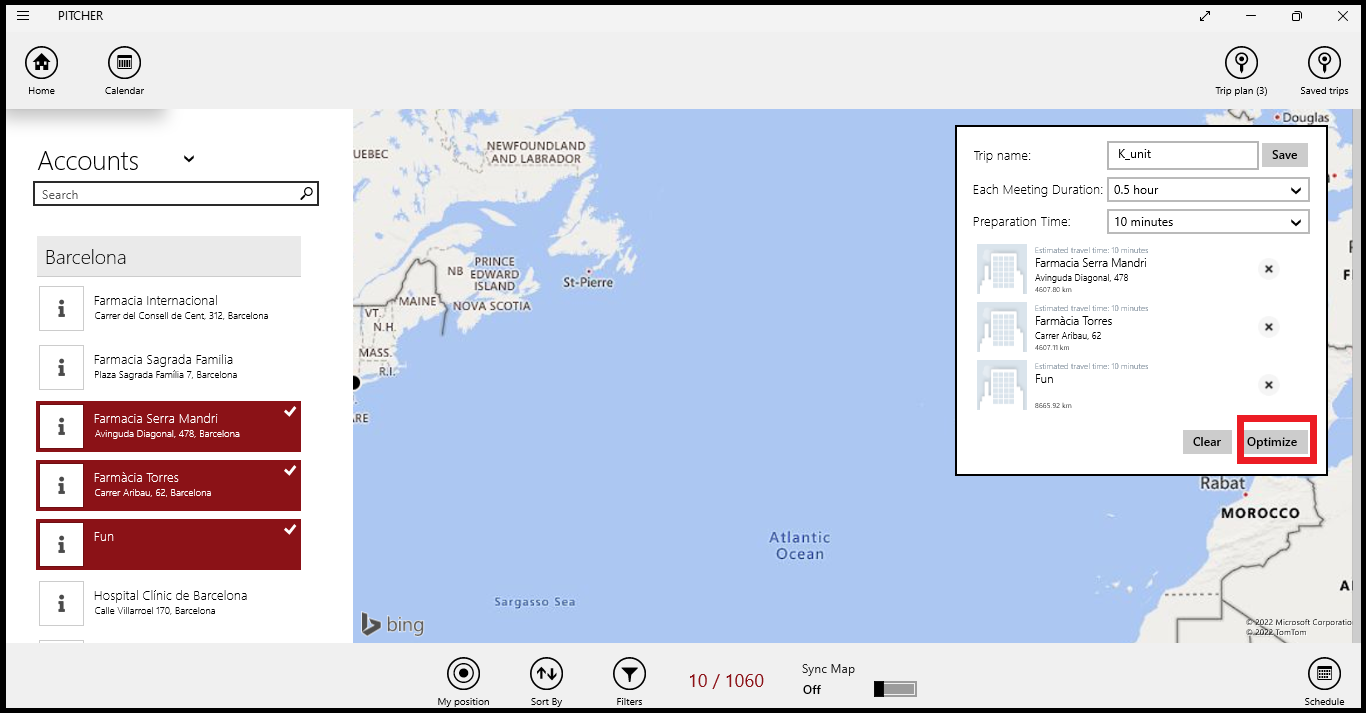Screen dimensions: 1366x713
Task: Click info icon for Farmacia Internacional
Action: tap(62, 309)
